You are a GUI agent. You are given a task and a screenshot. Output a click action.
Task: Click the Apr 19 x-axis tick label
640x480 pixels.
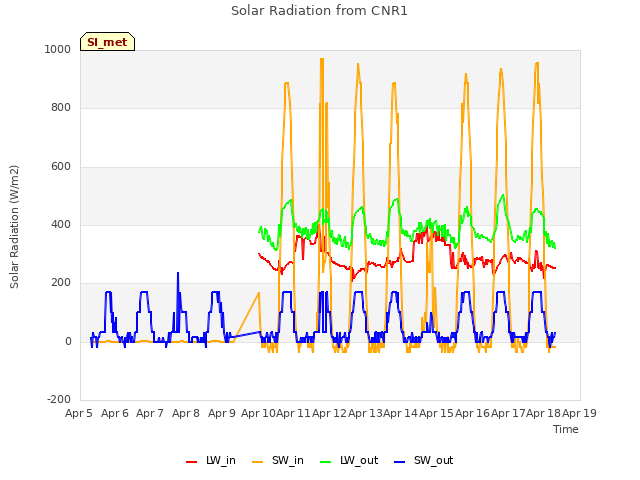(579, 413)
